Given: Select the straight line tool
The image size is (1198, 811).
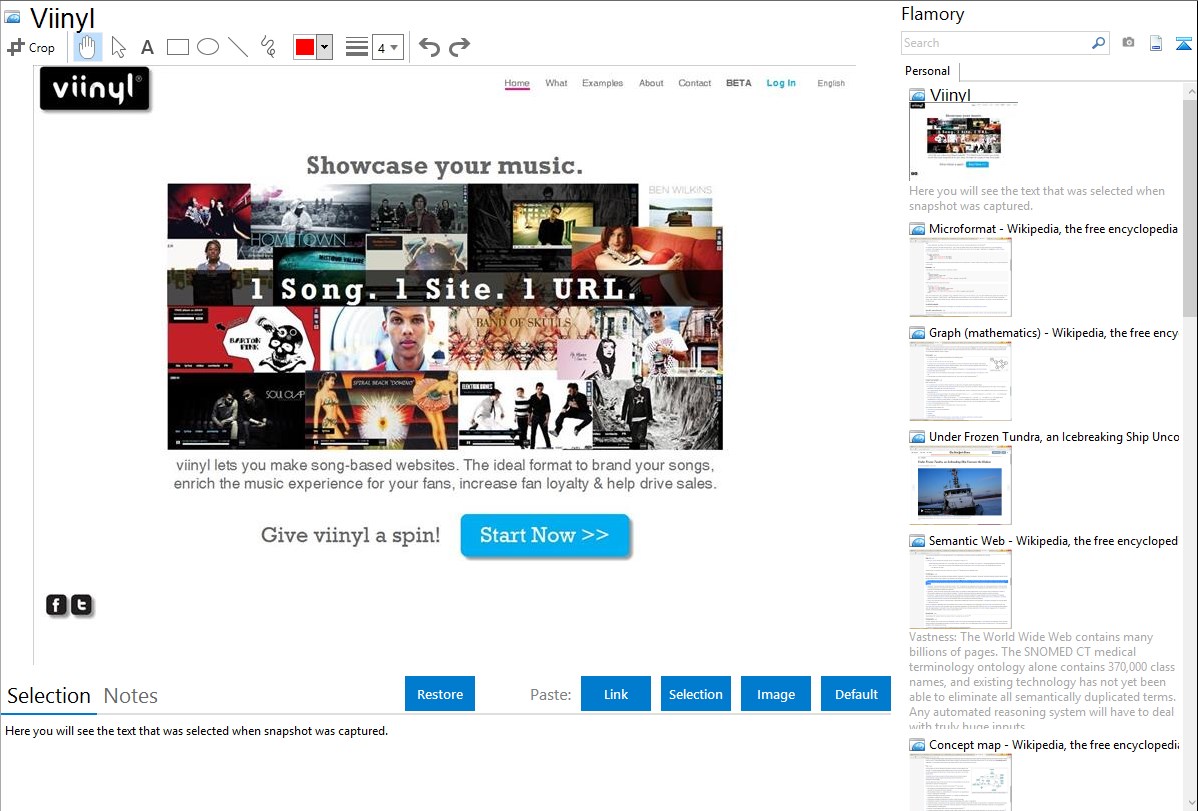Looking at the screenshot, I should [x=238, y=47].
